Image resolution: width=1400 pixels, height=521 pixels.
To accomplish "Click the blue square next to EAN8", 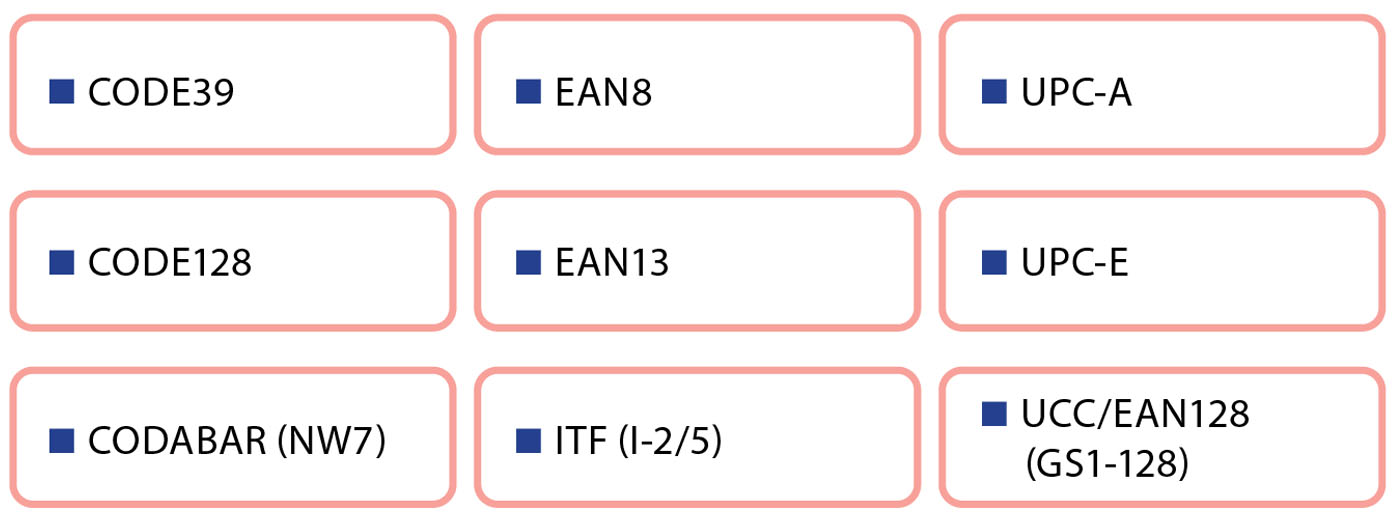I will tap(529, 92).
